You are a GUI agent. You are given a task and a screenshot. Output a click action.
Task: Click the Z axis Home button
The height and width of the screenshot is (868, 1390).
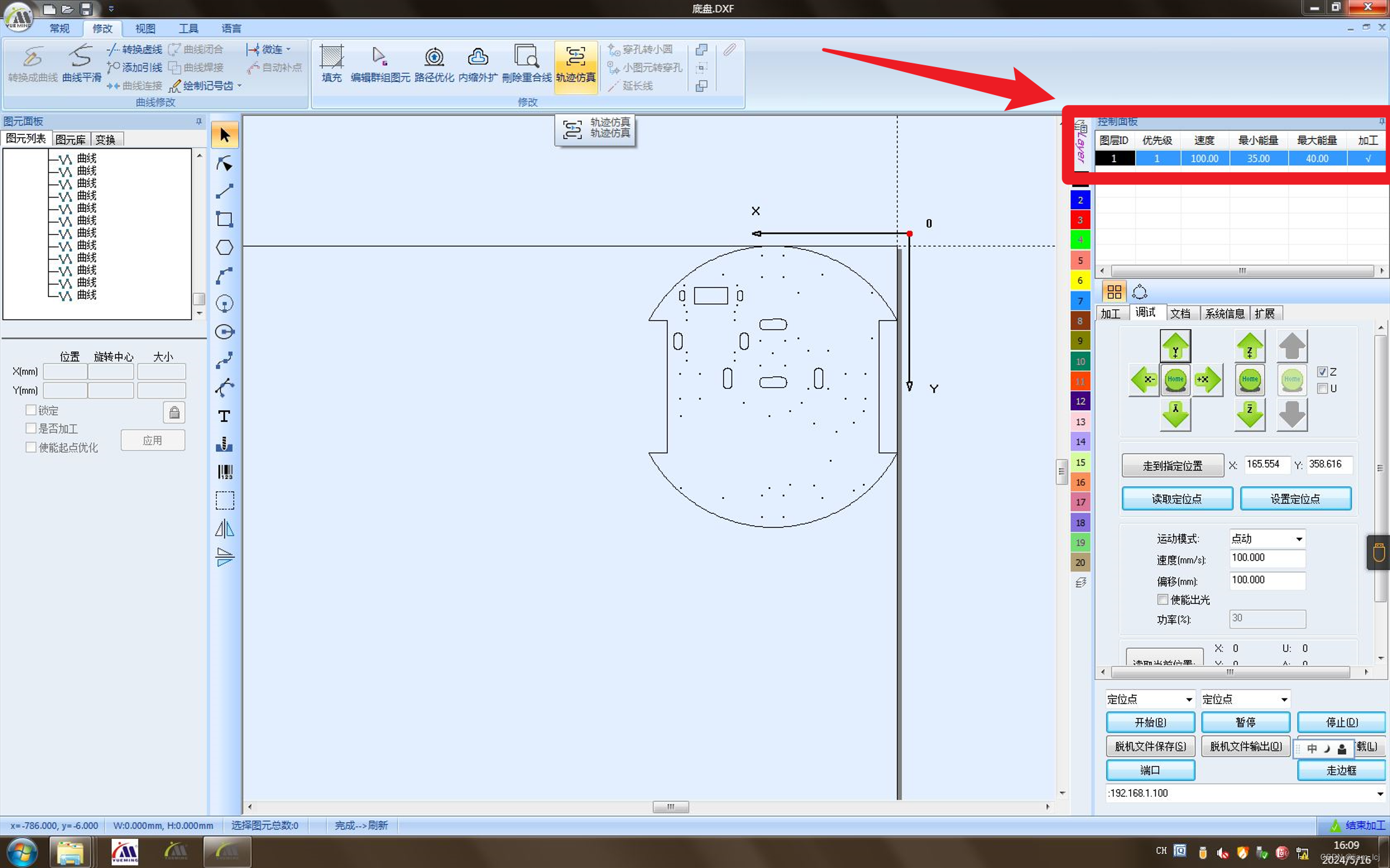(x=1250, y=380)
